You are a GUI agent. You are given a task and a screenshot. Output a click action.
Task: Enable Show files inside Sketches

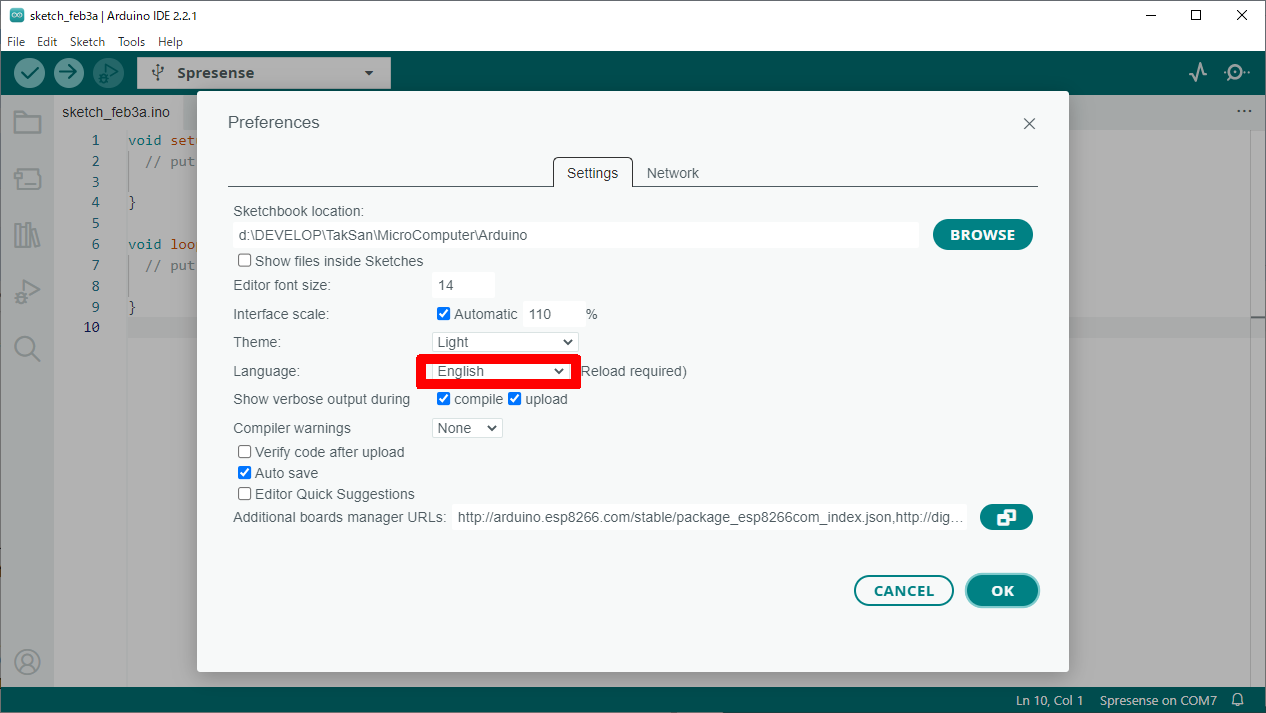245,261
